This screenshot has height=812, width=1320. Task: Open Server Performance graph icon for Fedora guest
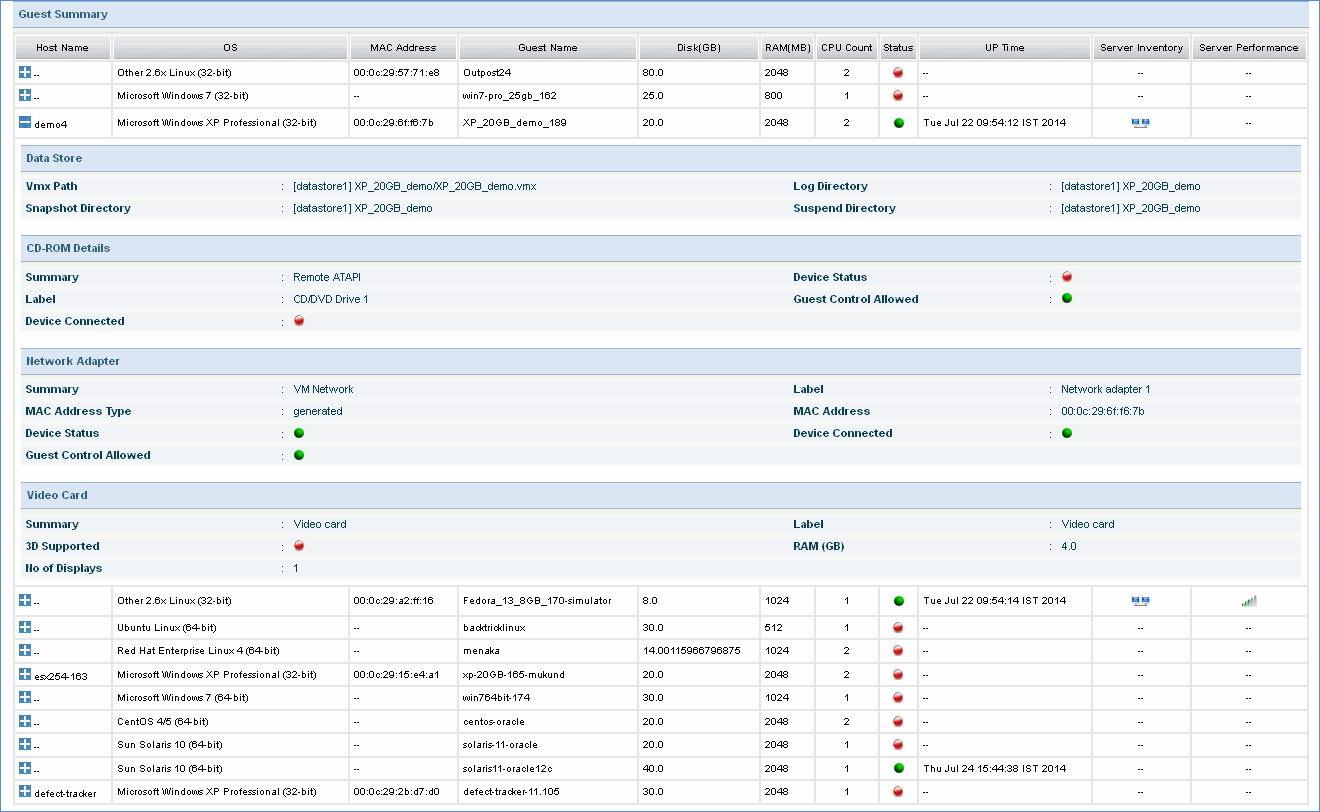tap(1248, 601)
